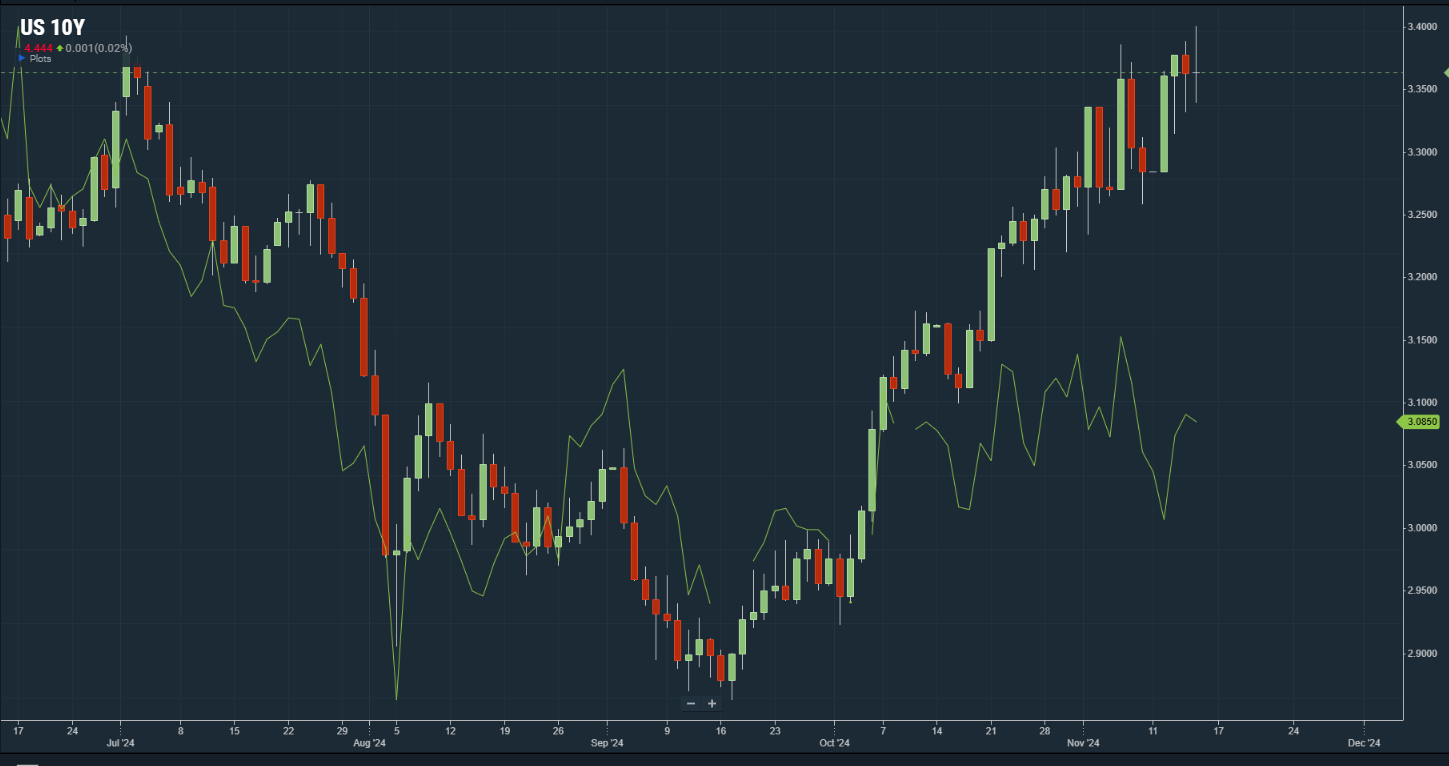The height and width of the screenshot is (766, 1449).
Task: Click the 3.0500 price axis label
Action: coord(1422,465)
